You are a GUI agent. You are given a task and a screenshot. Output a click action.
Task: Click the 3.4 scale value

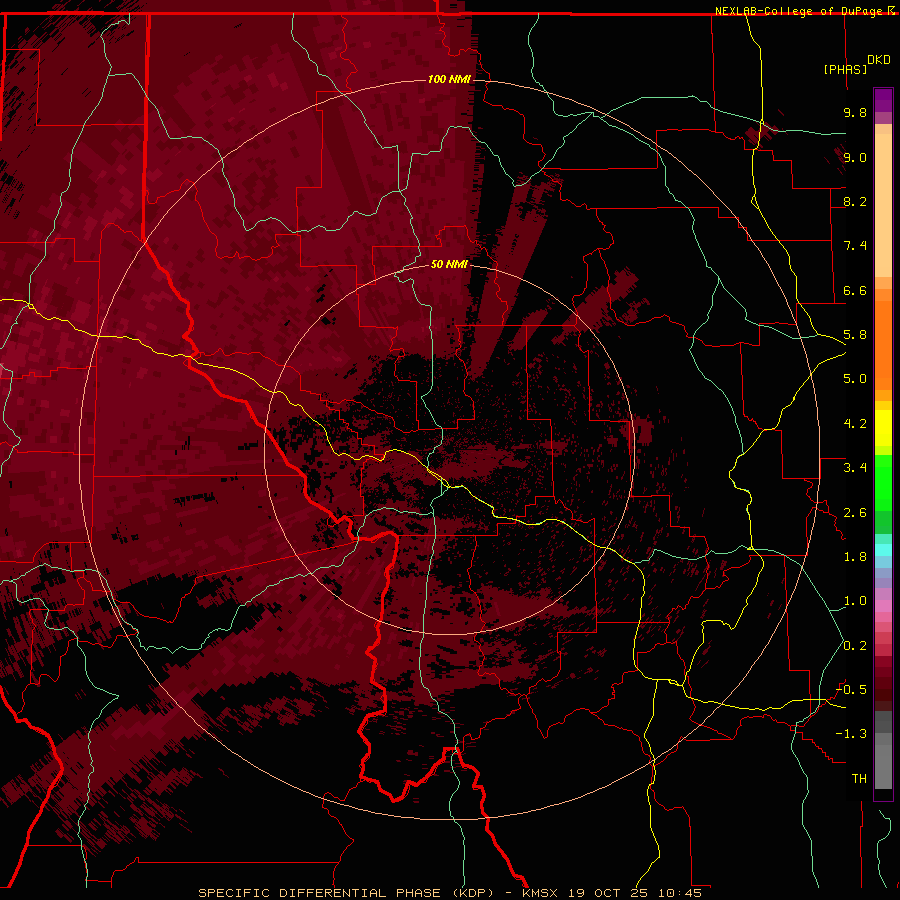pyautogui.click(x=855, y=468)
